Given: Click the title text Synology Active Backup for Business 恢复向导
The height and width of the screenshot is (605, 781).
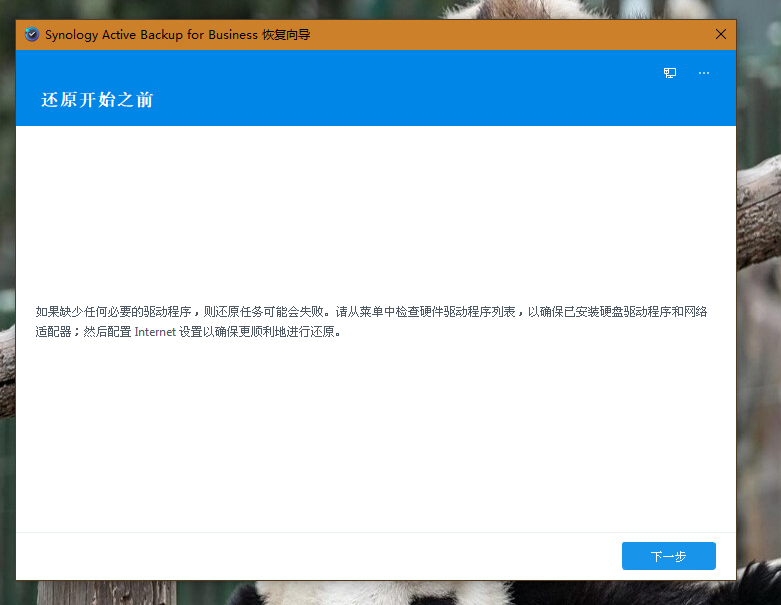Looking at the screenshot, I should [x=178, y=35].
